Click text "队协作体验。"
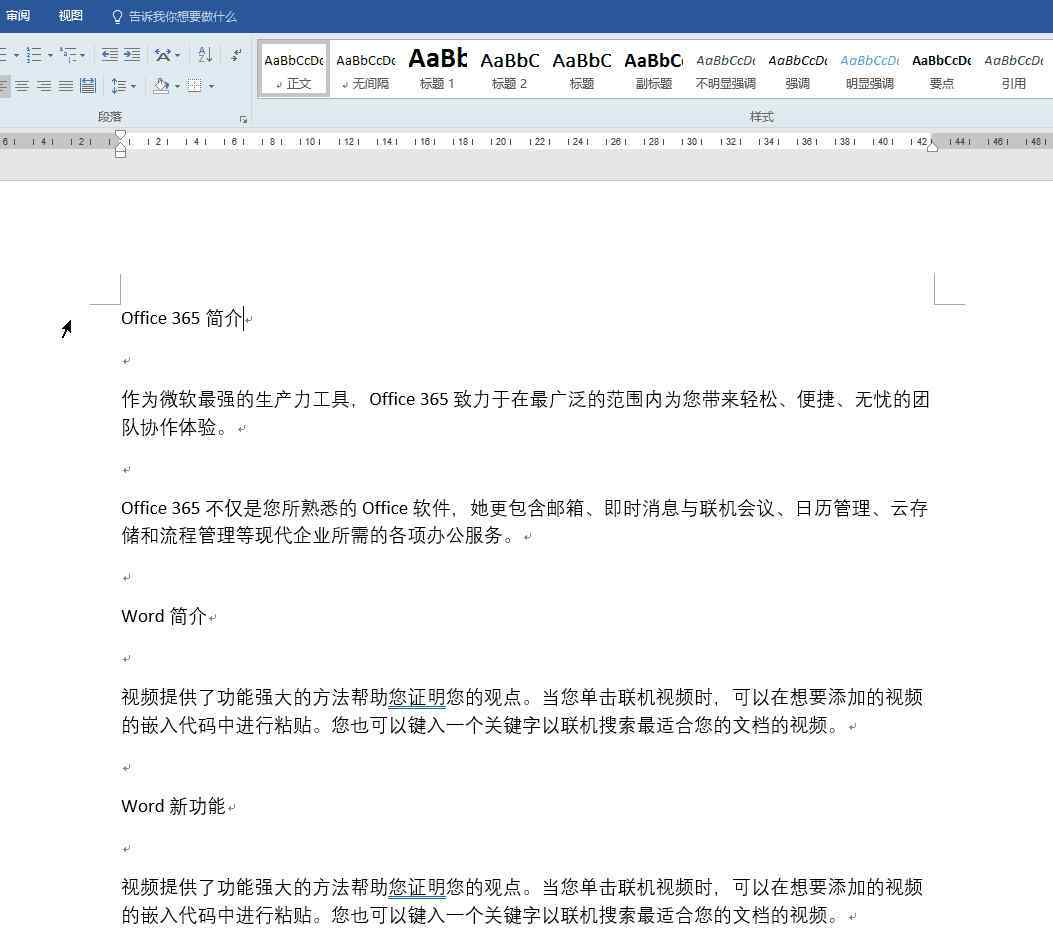1053x933 pixels. point(174,427)
